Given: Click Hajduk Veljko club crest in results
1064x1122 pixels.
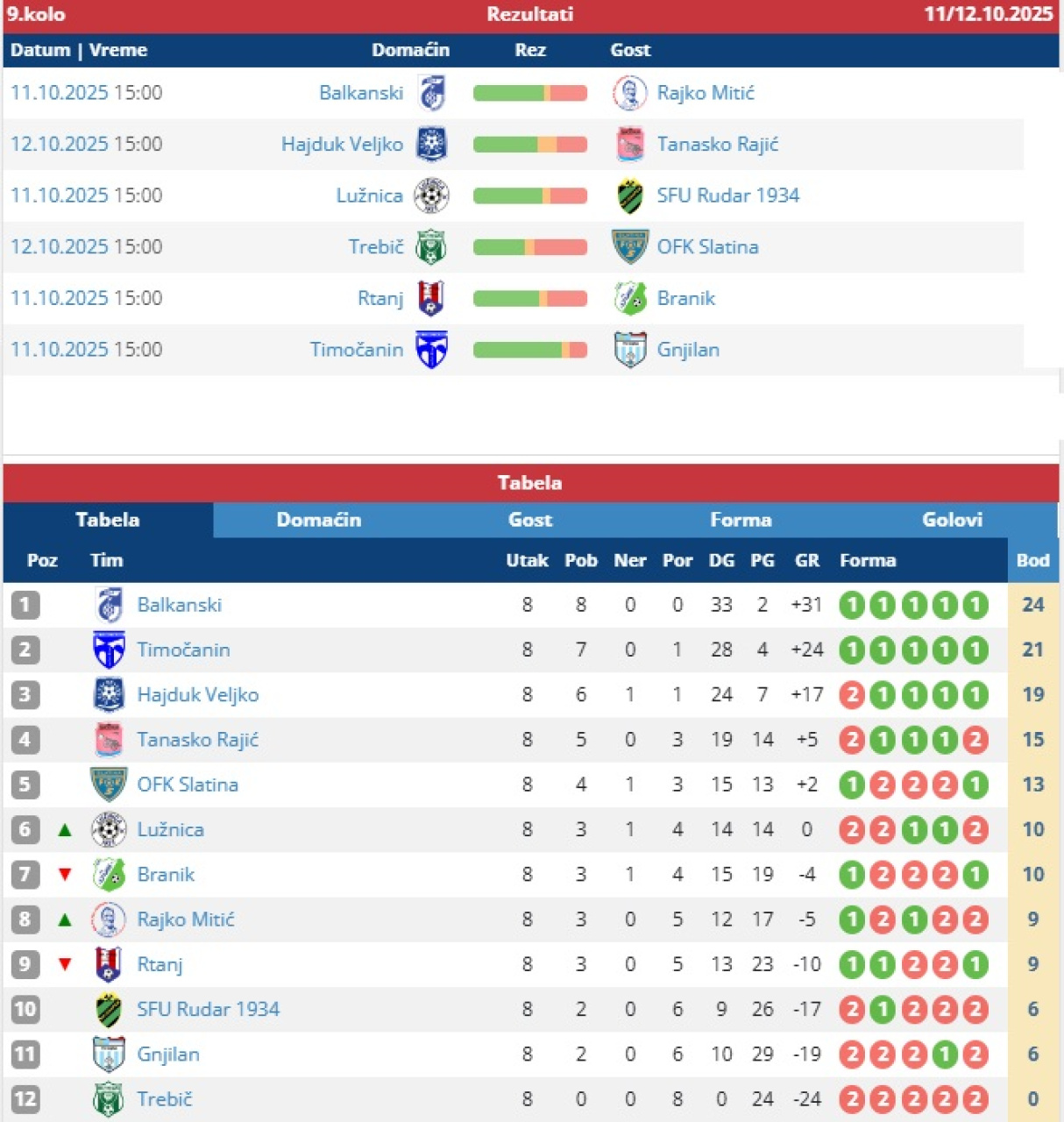Looking at the screenshot, I should pyautogui.click(x=431, y=145).
